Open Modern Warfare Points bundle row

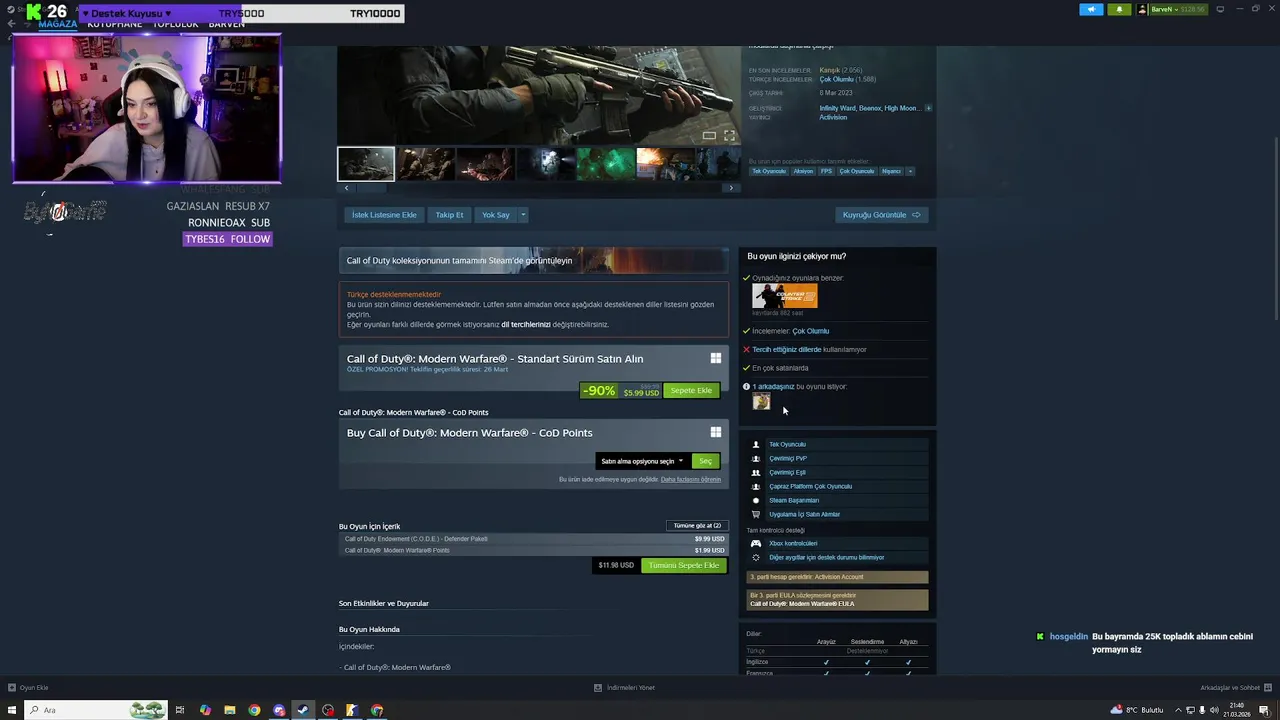533,550
